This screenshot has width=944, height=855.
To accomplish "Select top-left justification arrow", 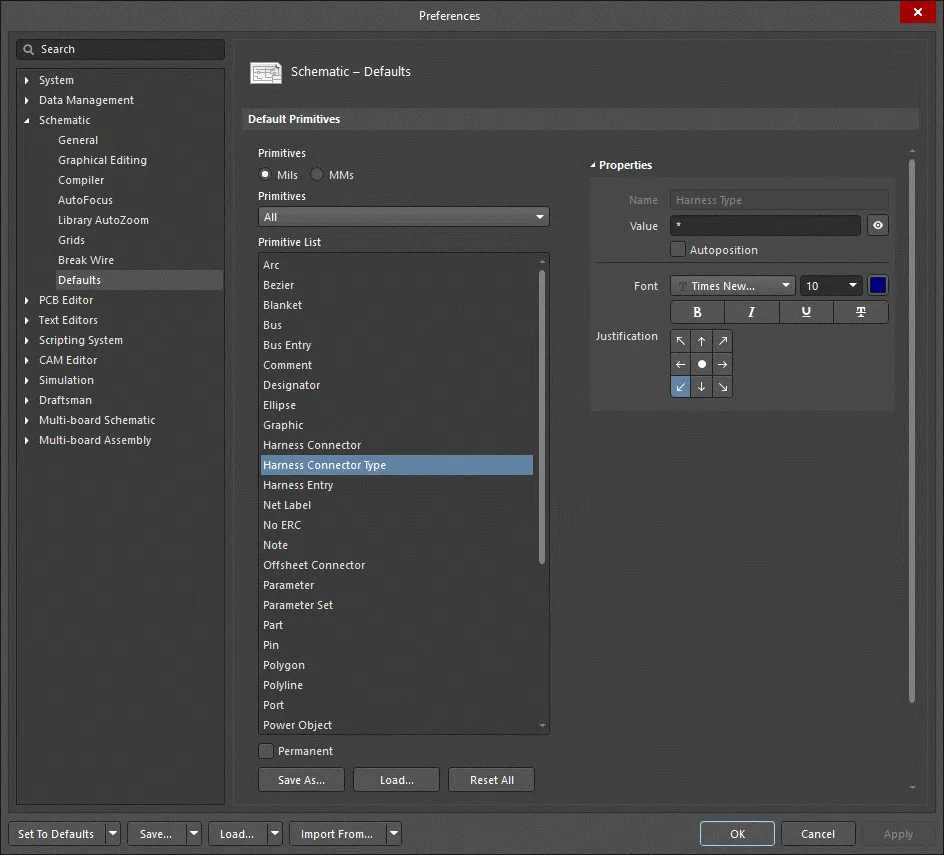I will (x=681, y=341).
